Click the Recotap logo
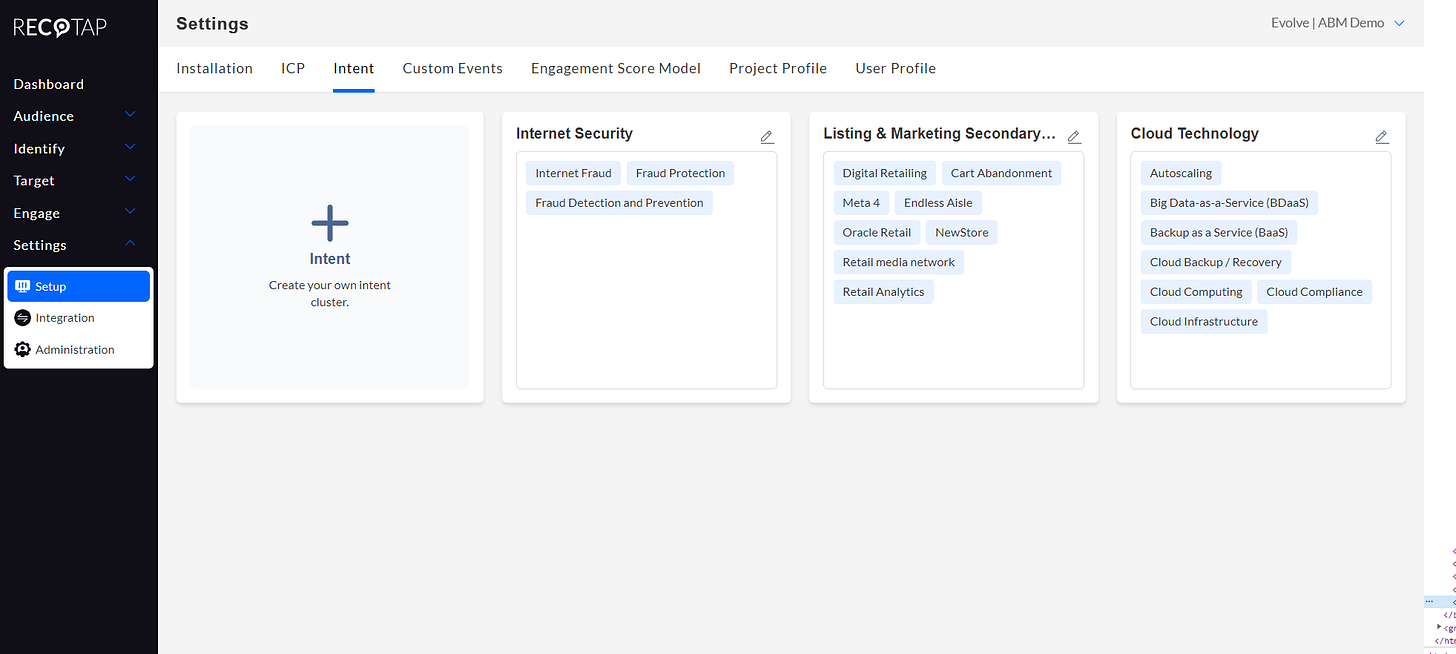The height and width of the screenshot is (654, 1456). pos(58,27)
